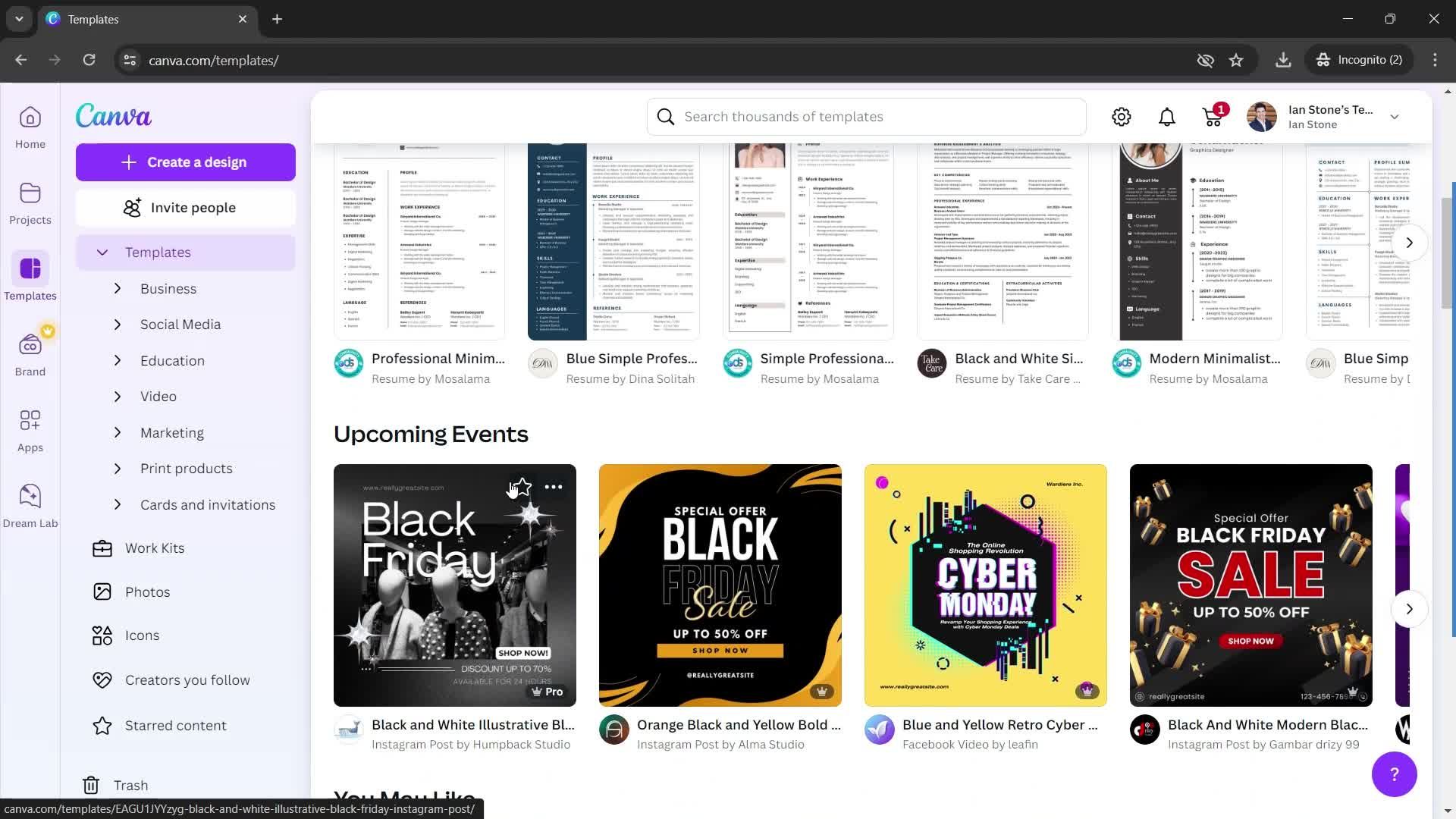Expand the Social Media category
1456x819 pixels.
(x=118, y=325)
